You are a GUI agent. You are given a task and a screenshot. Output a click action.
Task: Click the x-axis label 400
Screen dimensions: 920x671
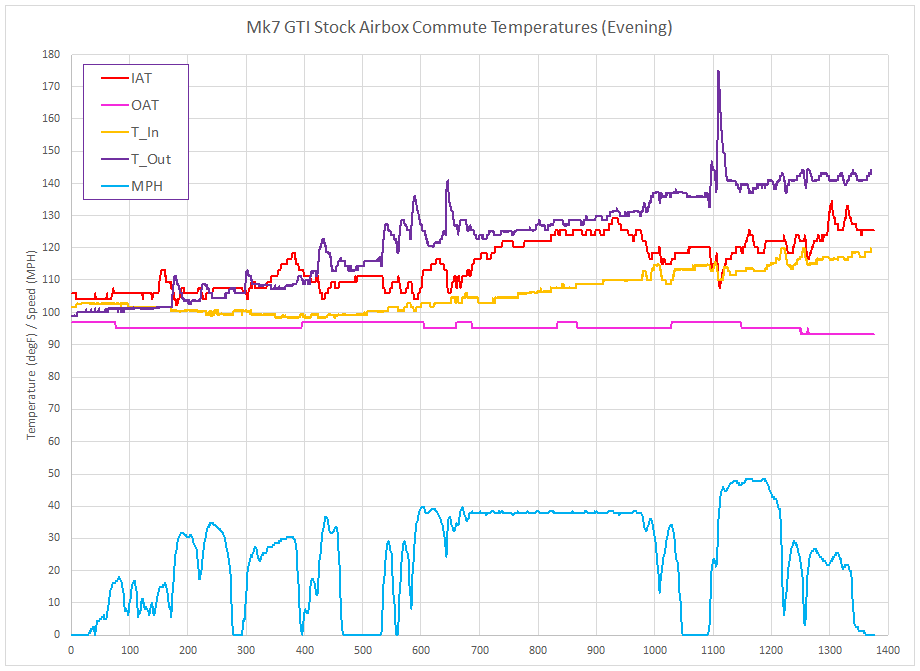pos(305,650)
